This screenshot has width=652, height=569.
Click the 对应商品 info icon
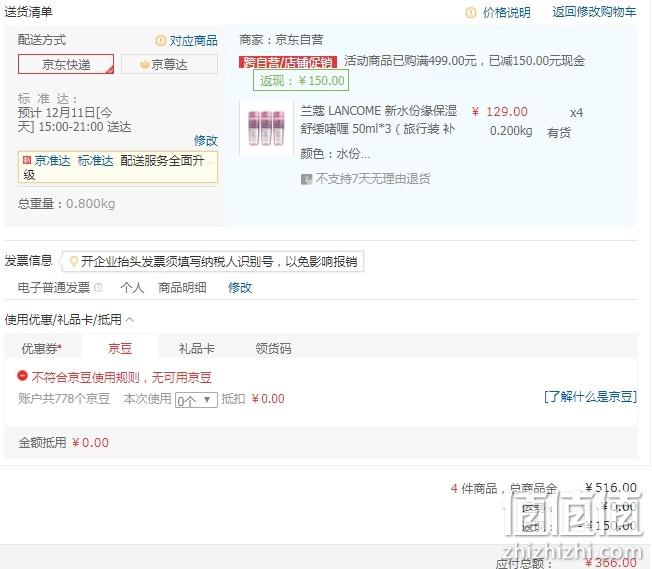[161, 41]
